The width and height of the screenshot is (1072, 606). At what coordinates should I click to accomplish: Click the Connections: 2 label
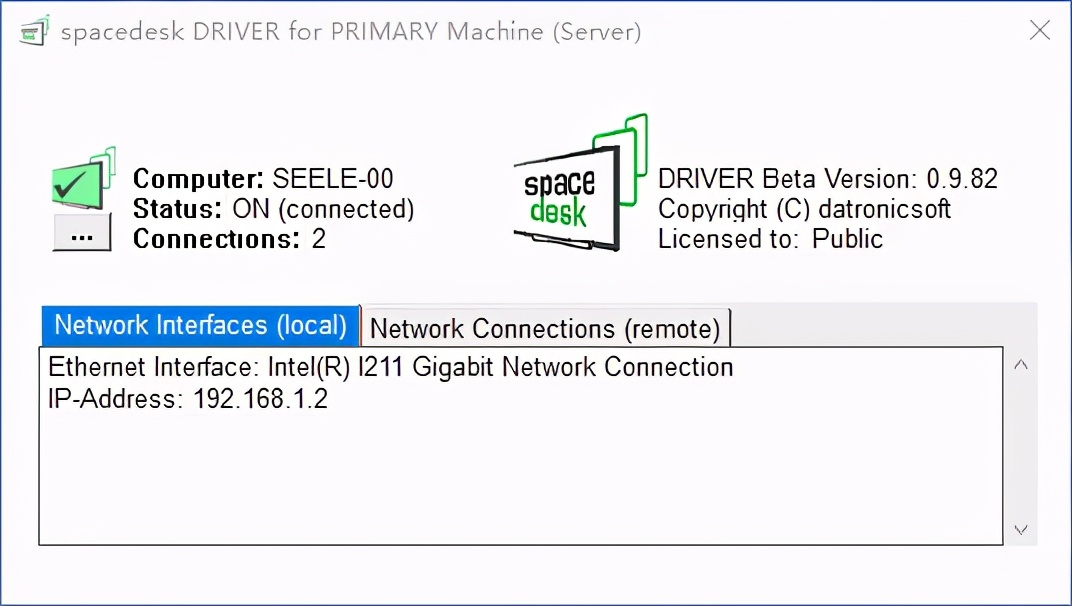pyautogui.click(x=229, y=239)
